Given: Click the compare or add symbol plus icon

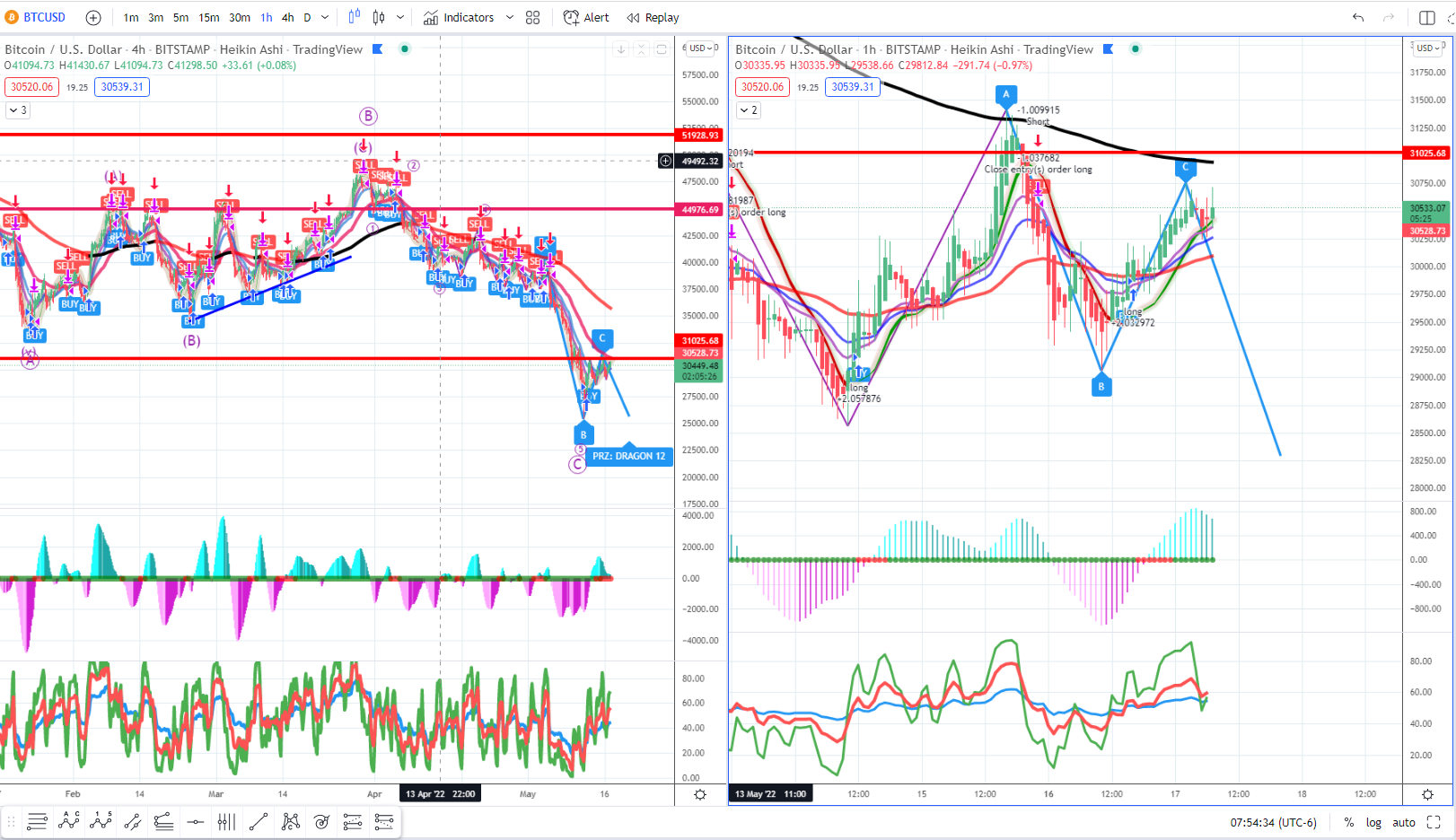Looking at the screenshot, I should pyautogui.click(x=93, y=17).
